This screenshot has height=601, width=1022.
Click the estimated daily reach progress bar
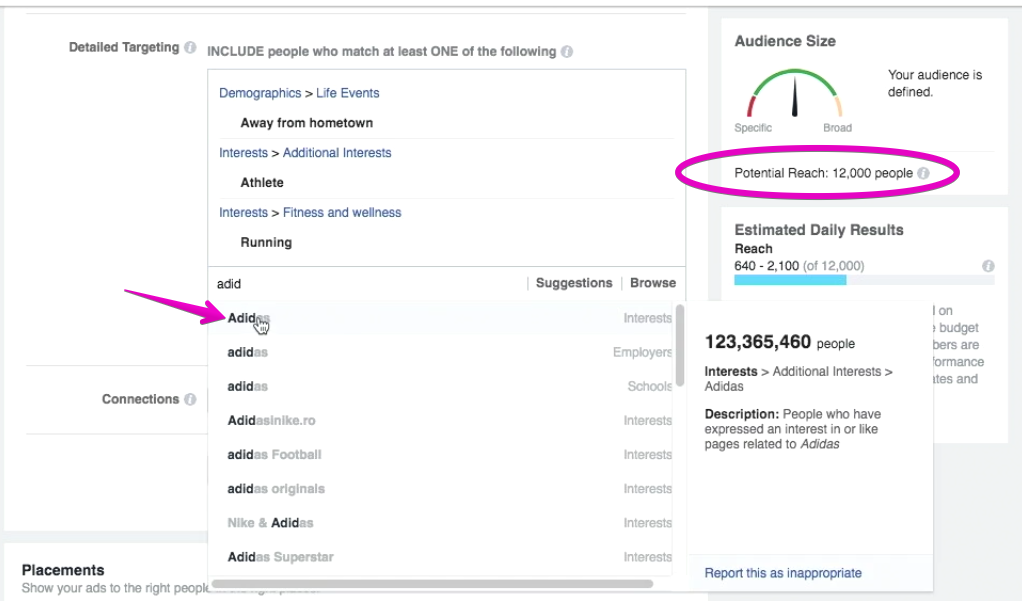864,280
